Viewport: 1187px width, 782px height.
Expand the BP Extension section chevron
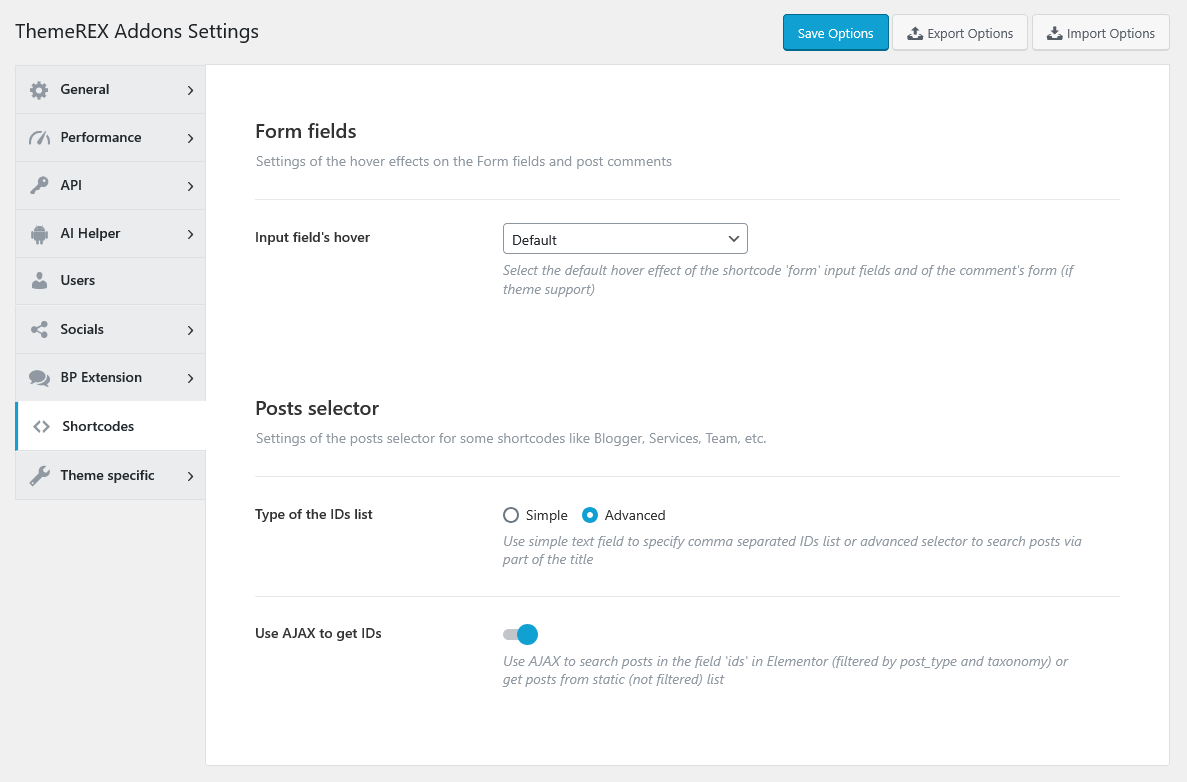point(190,378)
